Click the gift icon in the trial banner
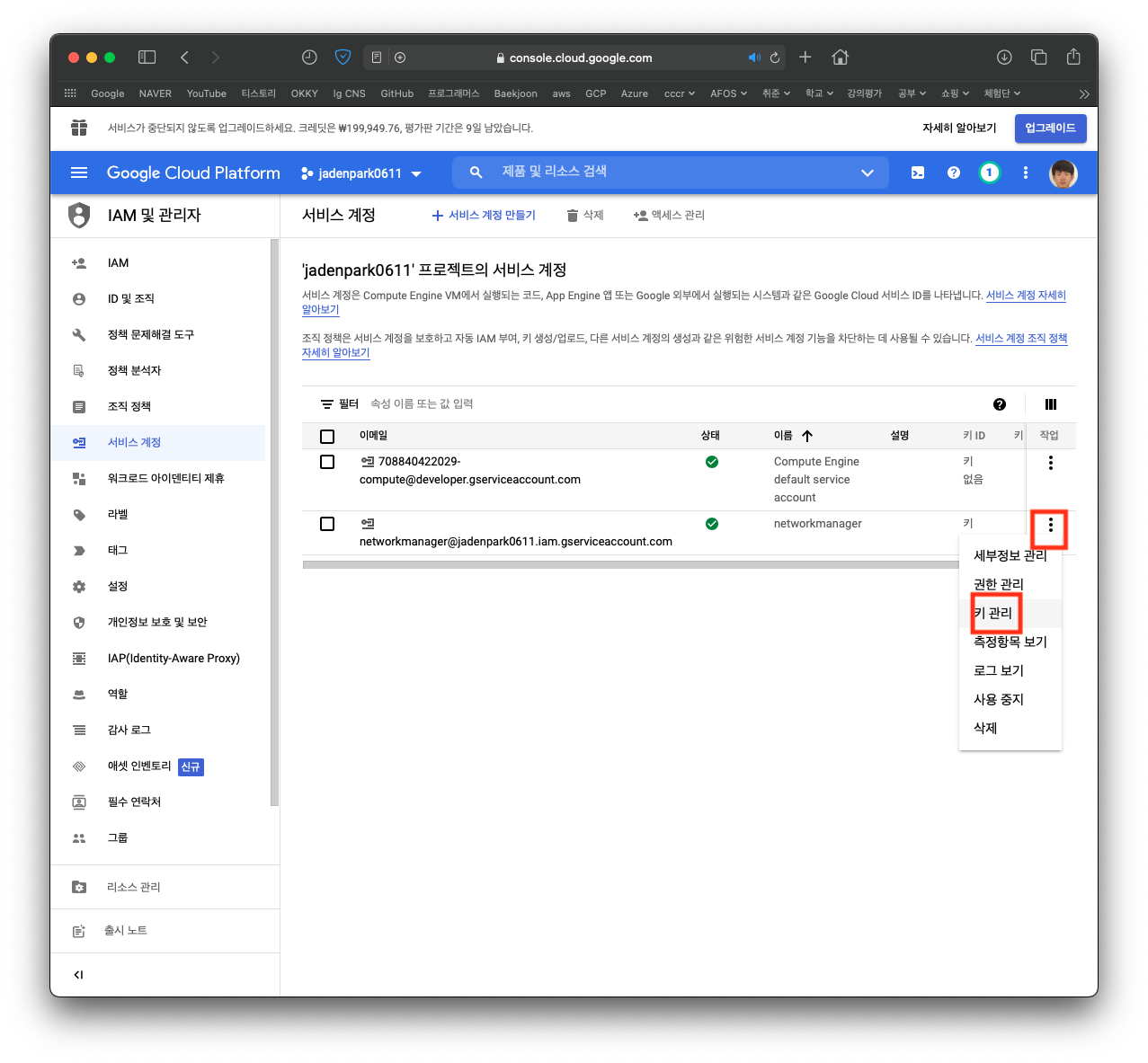This screenshot has width=1148, height=1063. coord(79,128)
